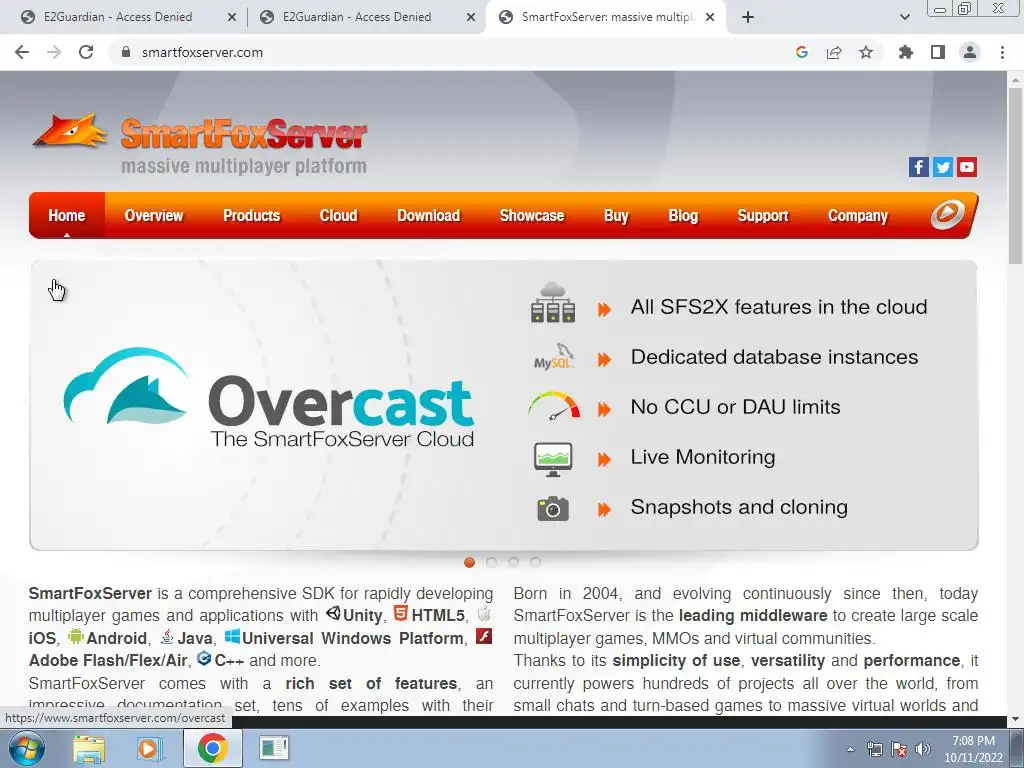Click the MySQL icon in the banner
1024x768 pixels.
(x=554, y=357)
